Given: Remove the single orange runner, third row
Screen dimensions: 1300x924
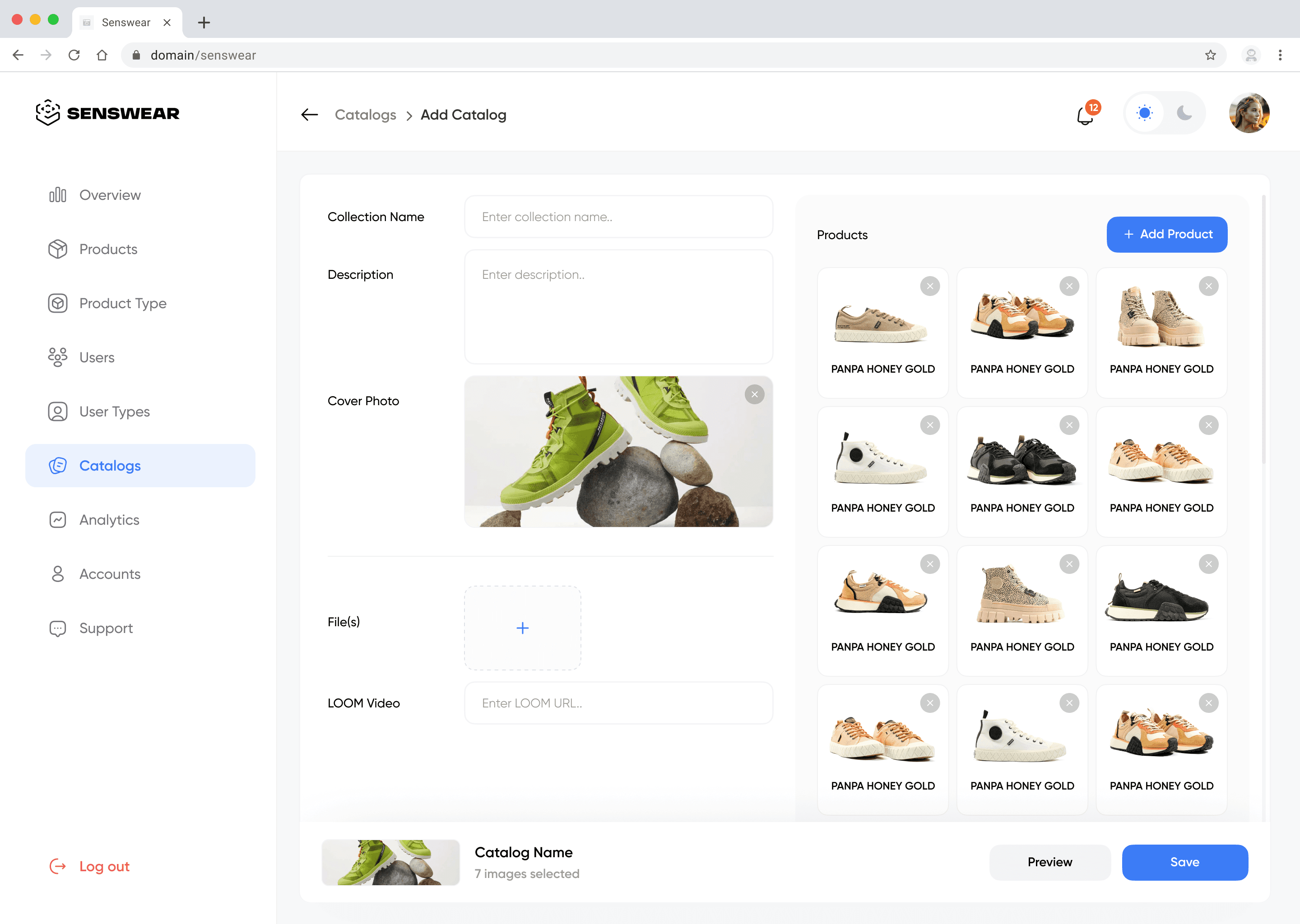Looking at the screenshot, I should click(x=930, y=564).
